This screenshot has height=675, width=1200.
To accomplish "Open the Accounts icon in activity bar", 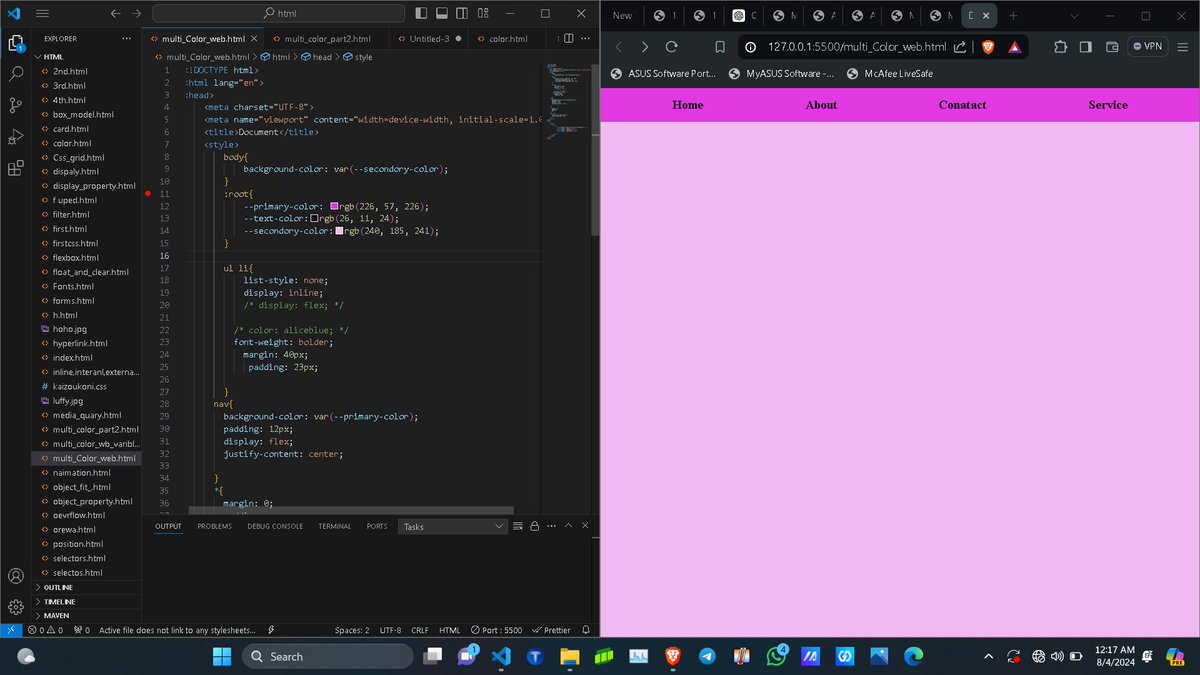I will (15, 576).
